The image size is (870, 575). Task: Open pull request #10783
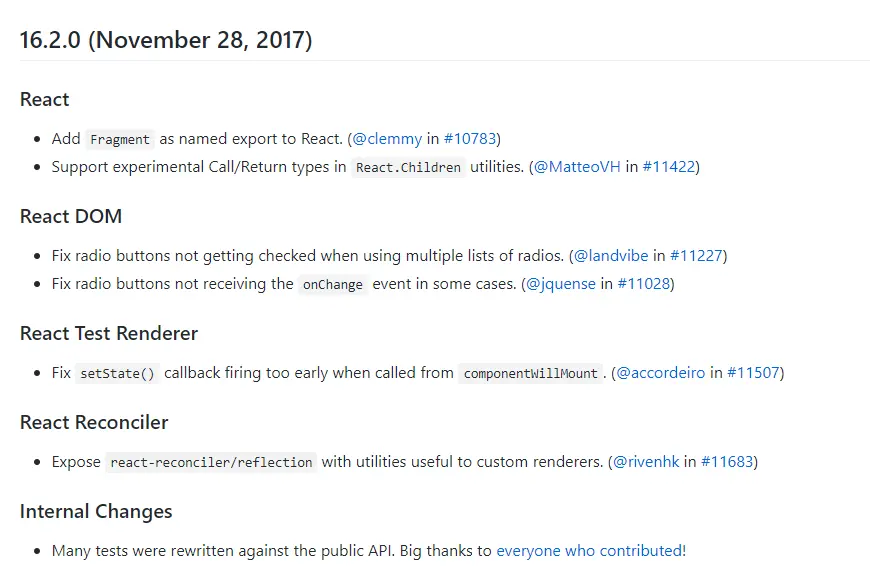click(470, 139)
